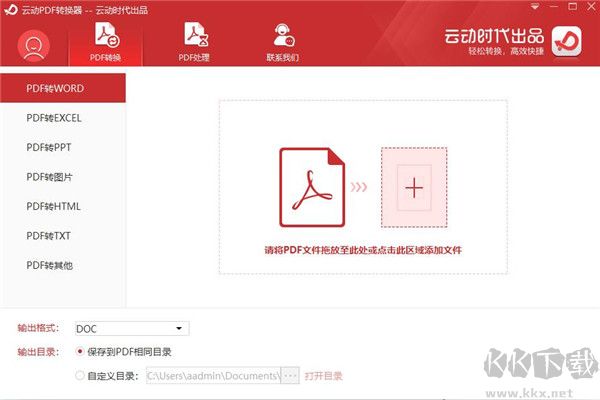This screenshot has width=600, height=400.
Task: Click the custom directory path field
Action: pyautogui.click(x=214, y=376)
